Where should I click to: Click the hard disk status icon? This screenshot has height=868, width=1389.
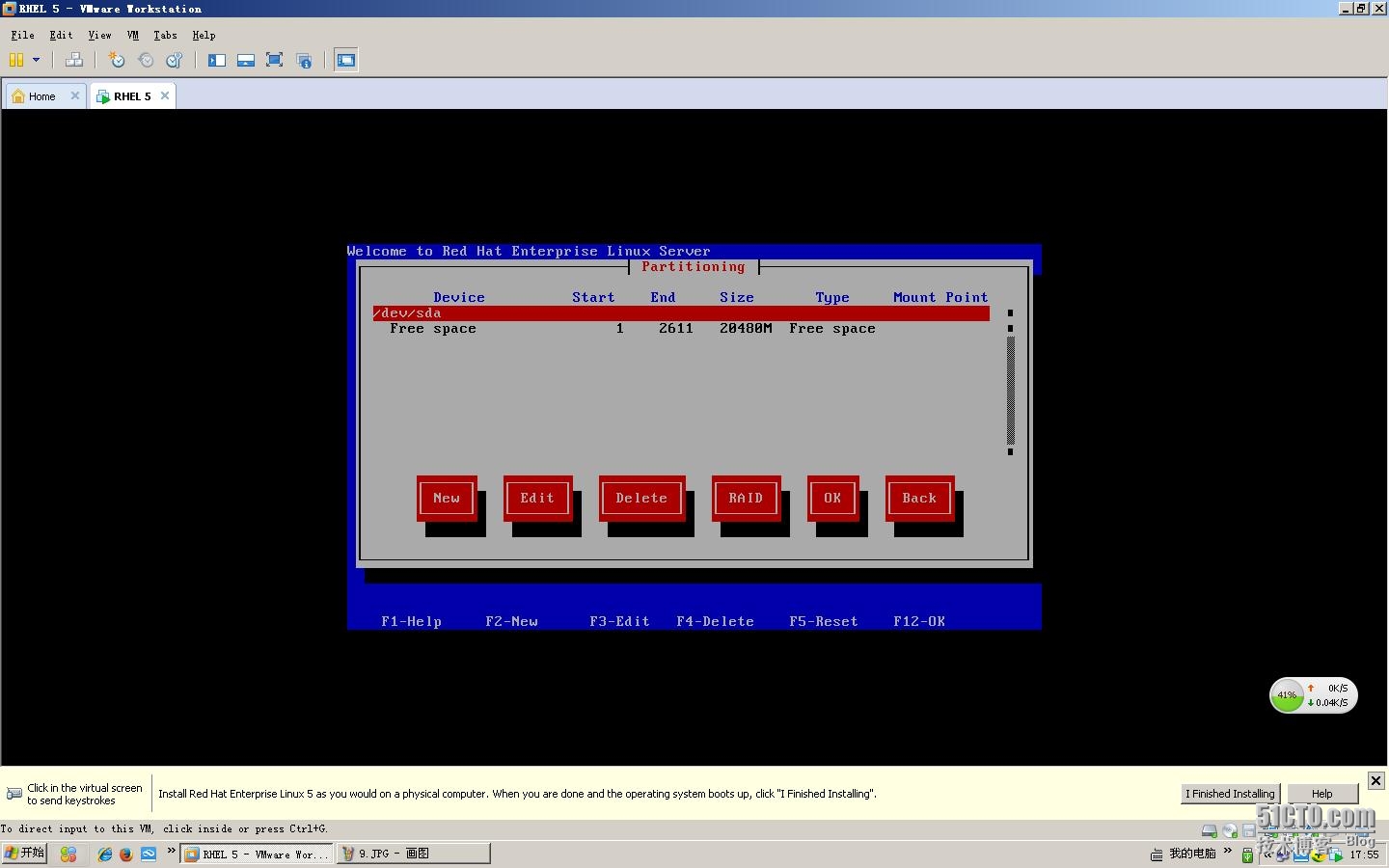(1209, 830)
